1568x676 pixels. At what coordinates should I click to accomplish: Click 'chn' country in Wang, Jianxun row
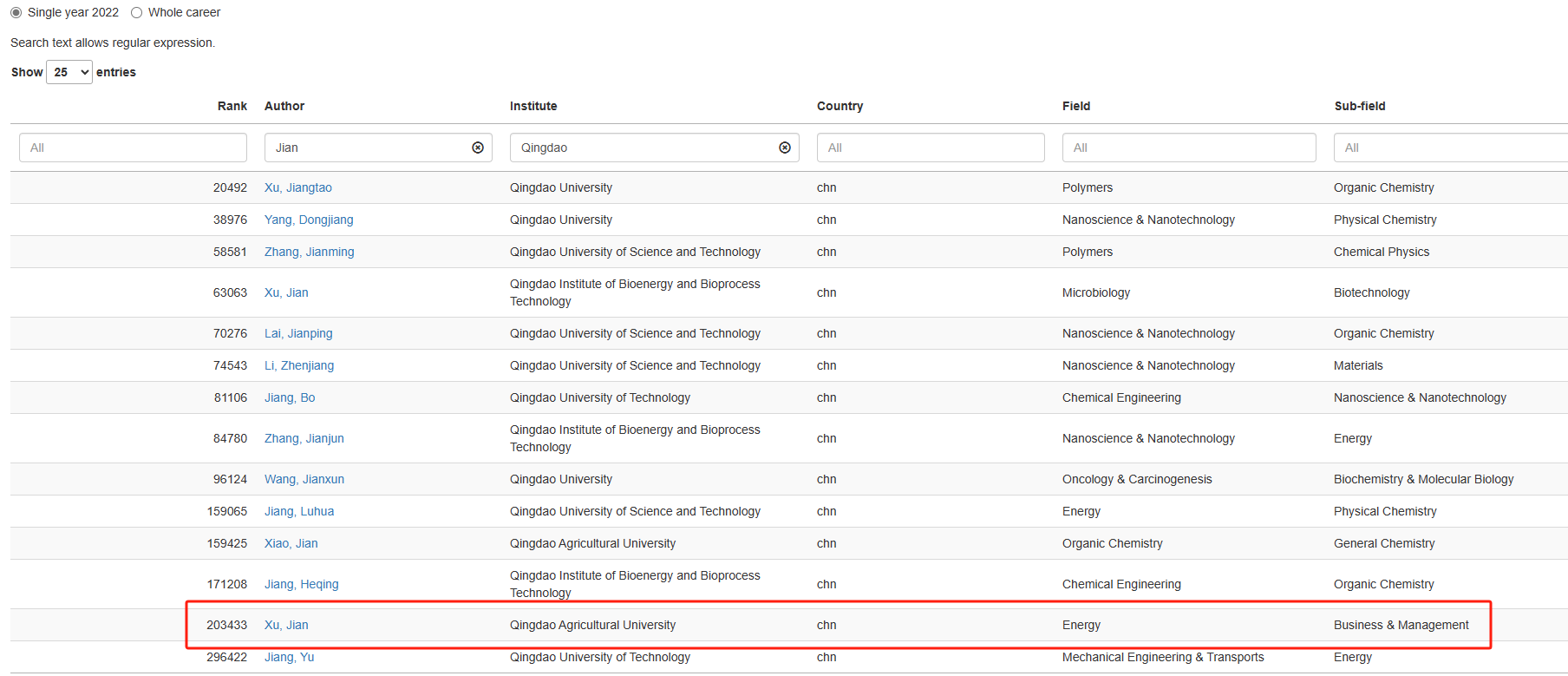coord(826,479)
